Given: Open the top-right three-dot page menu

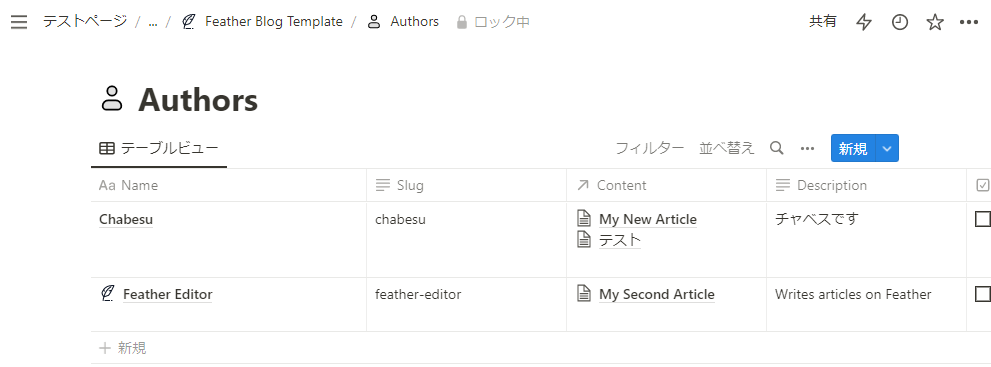Looking at the screenshot, I should pos(969,22).
